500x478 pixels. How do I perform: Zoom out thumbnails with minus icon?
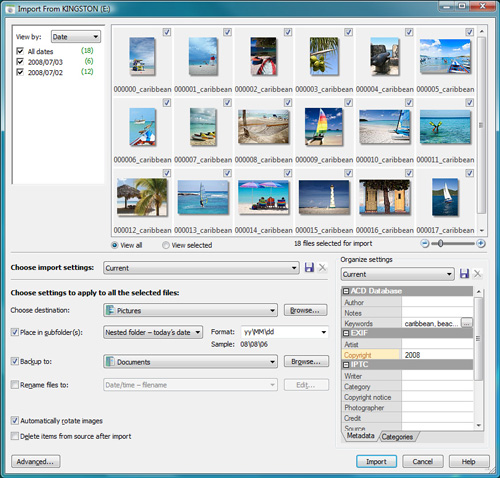424,244
